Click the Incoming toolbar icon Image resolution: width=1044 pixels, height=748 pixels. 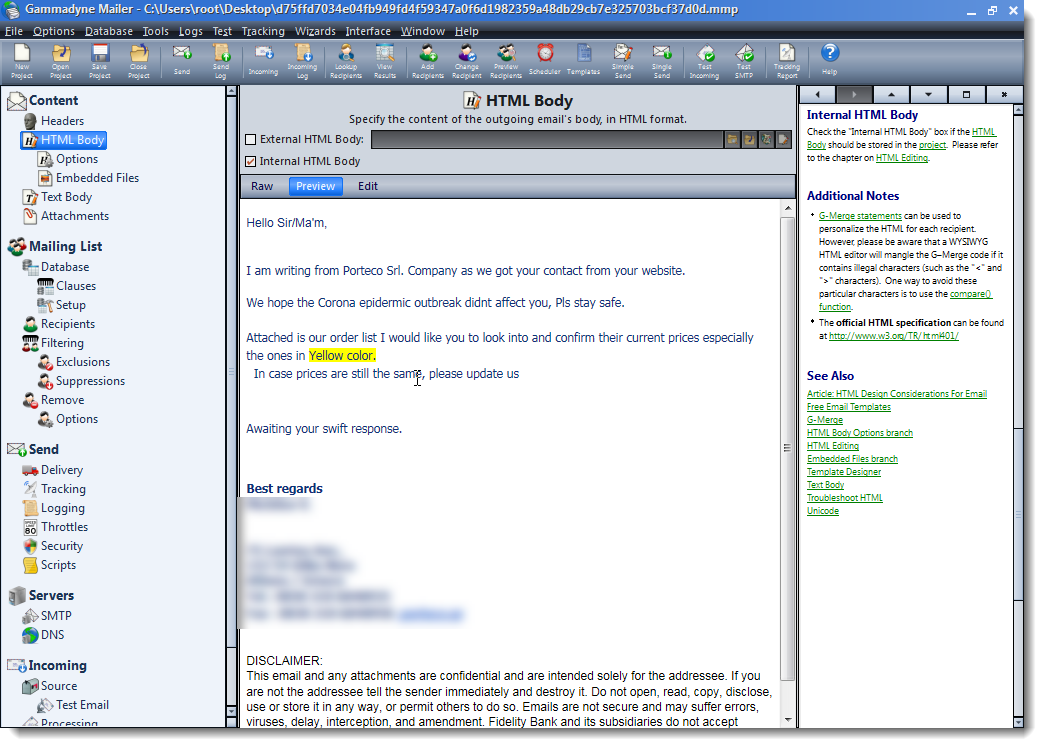[264, 60]
